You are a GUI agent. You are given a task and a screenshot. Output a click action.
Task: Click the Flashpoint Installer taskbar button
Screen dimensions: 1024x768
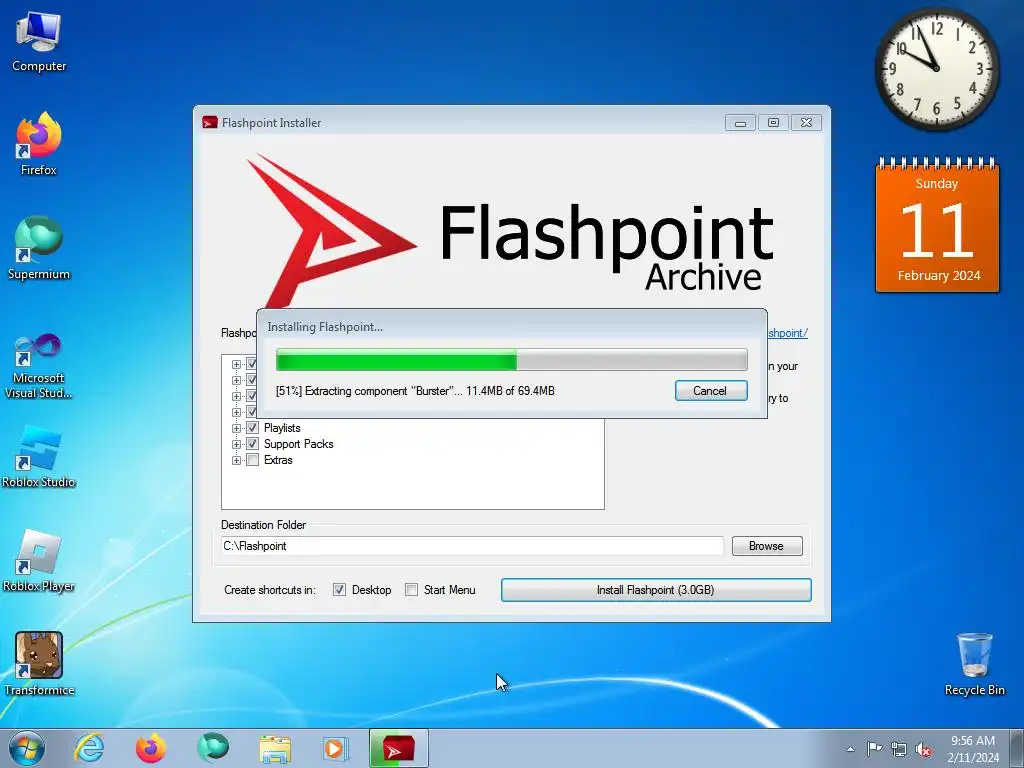click(399, 748)
